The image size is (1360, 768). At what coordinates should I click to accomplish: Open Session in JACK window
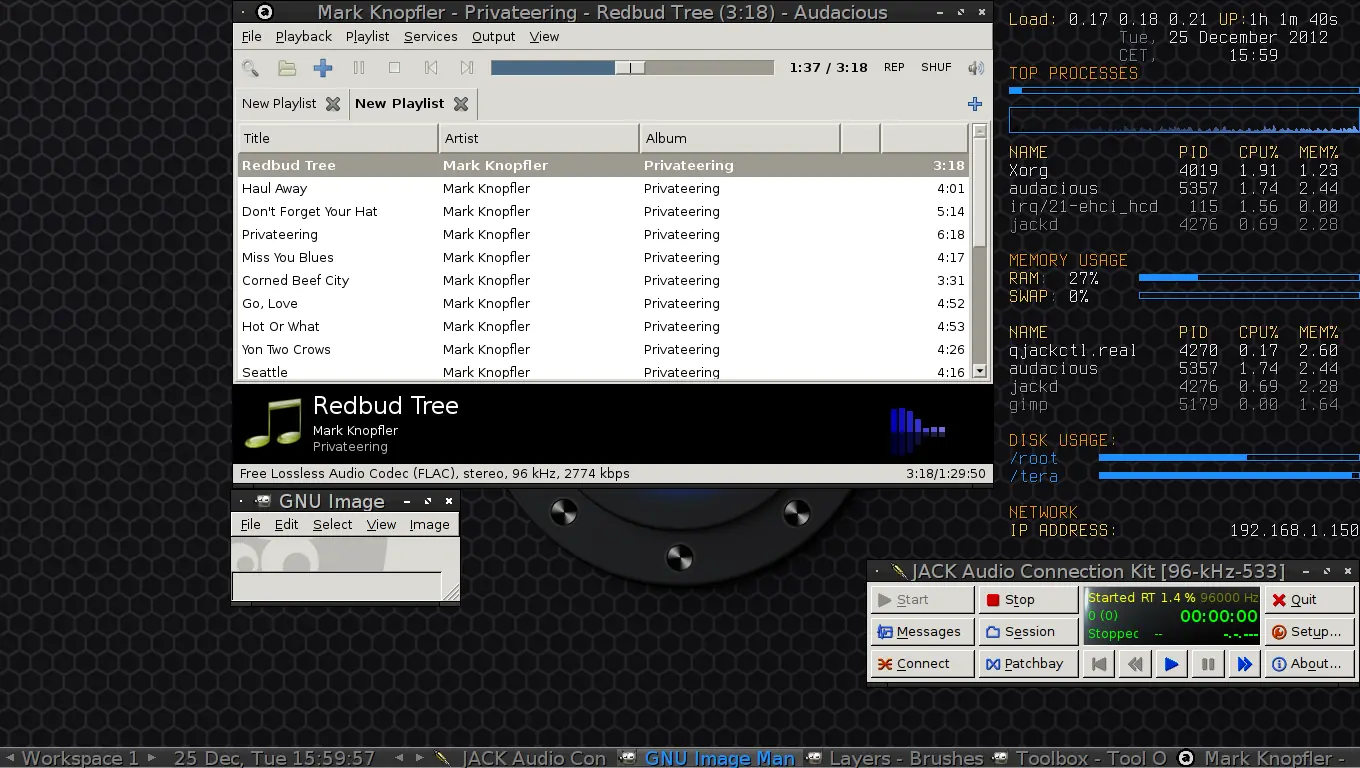click(x=1028, y=632)
